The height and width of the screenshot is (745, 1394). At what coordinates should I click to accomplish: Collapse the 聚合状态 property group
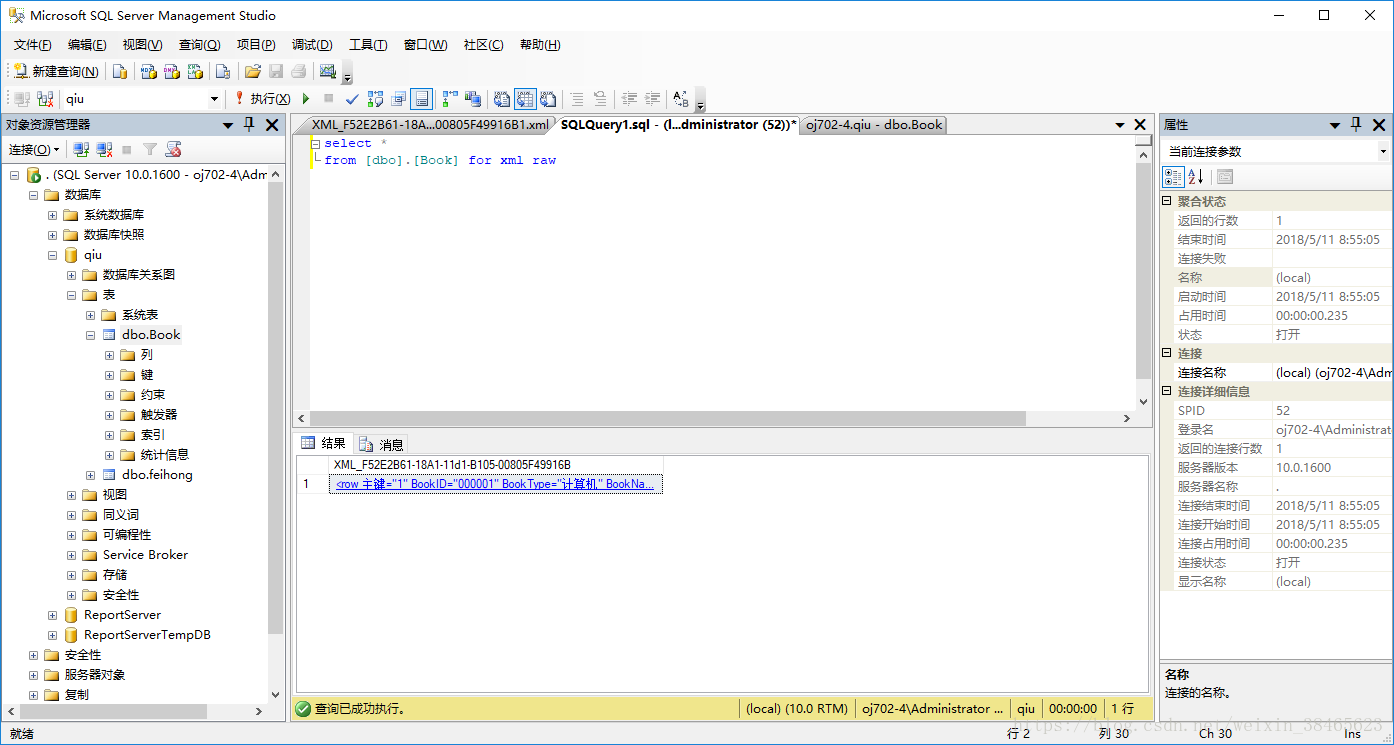tap(1167, 201)
